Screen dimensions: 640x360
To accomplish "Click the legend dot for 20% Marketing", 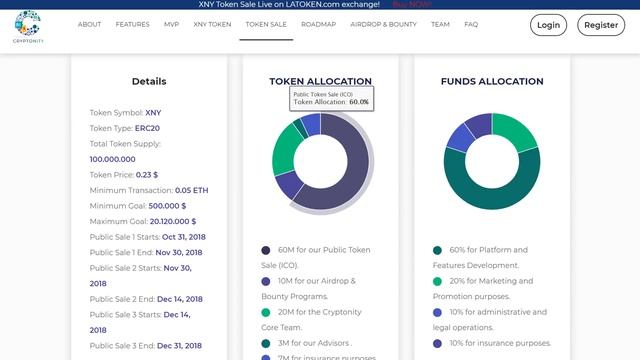I will (437, 281).
